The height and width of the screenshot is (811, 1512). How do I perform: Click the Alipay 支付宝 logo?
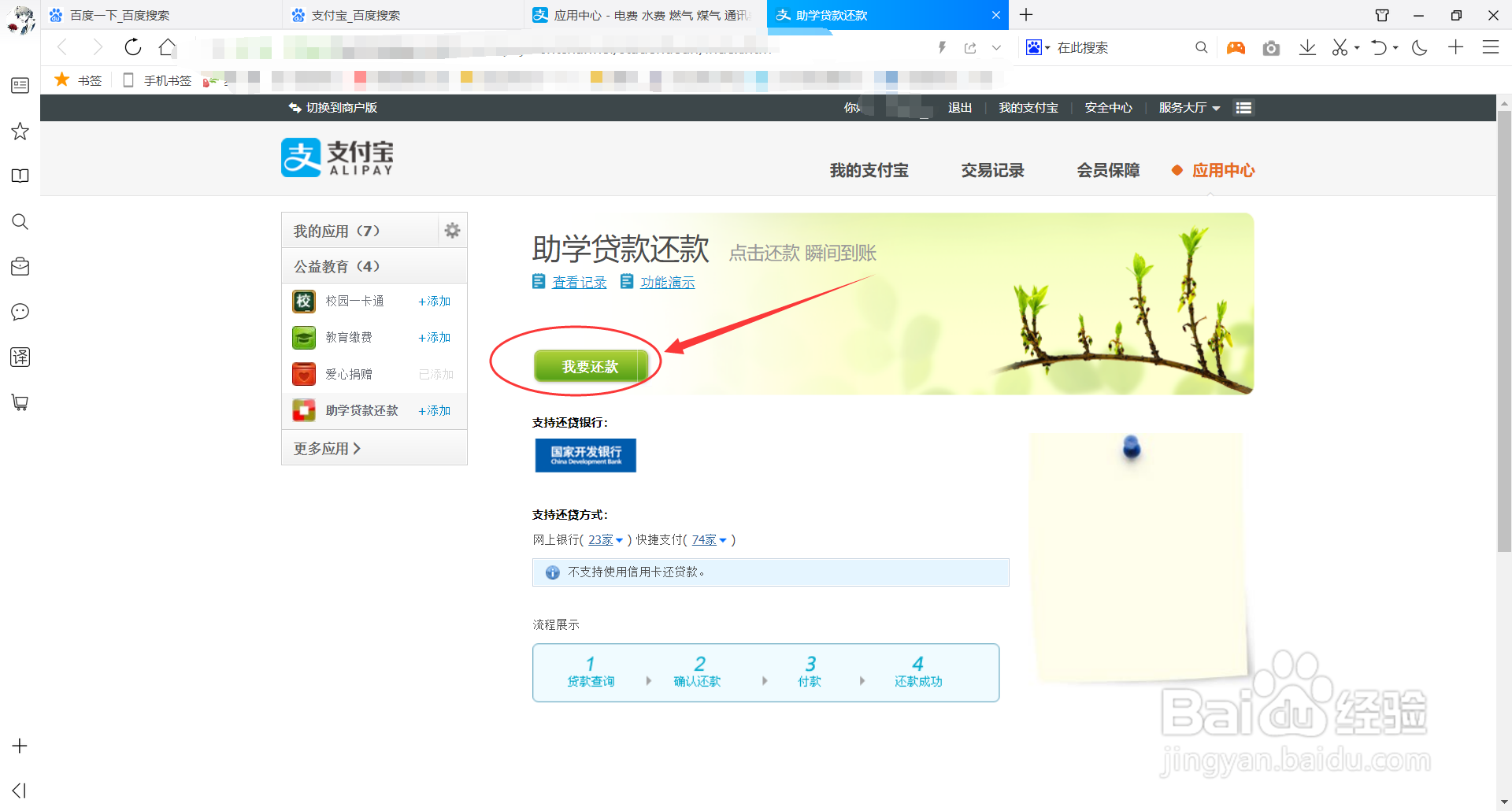(337, 157)
